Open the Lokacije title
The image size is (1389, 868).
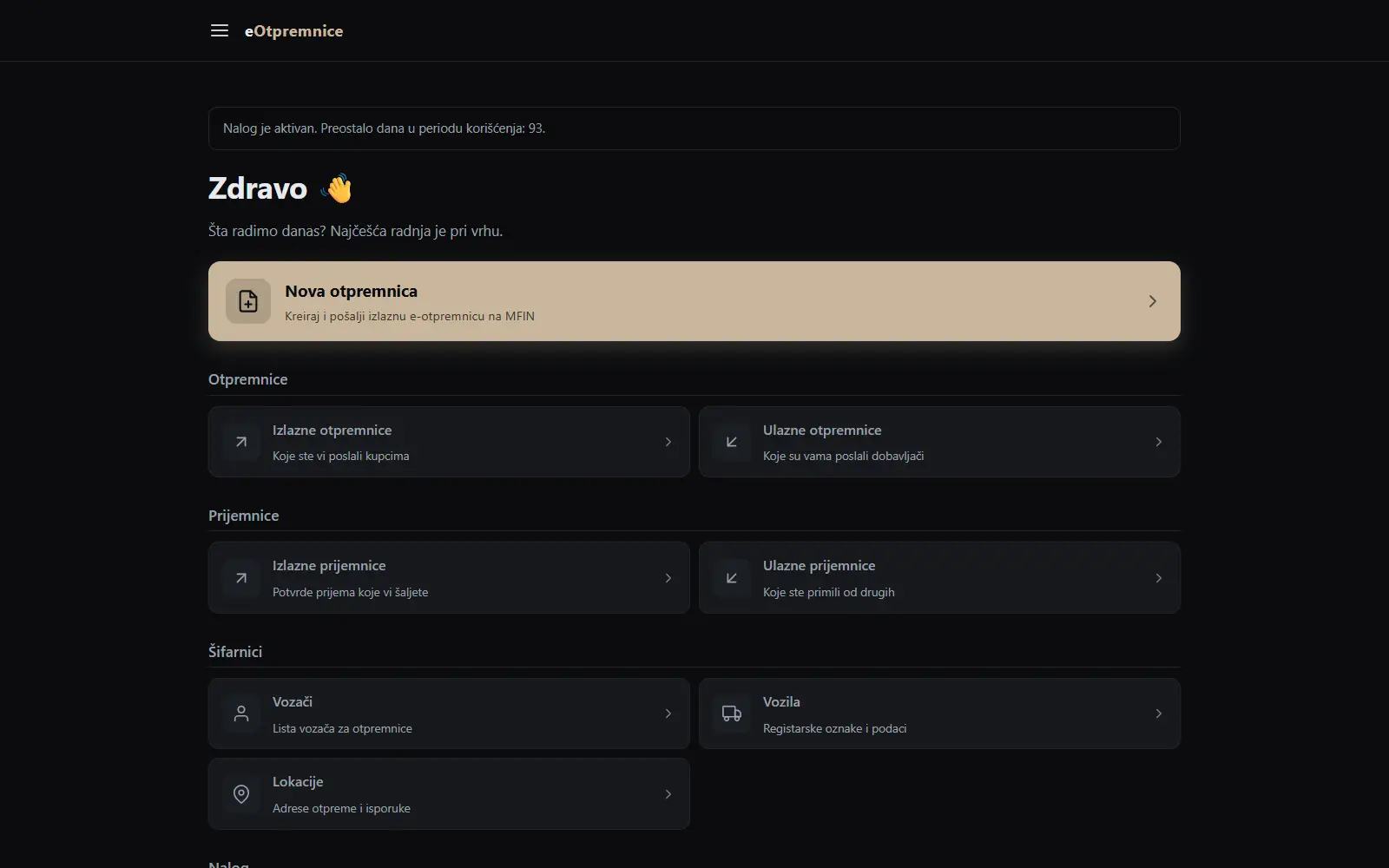point(298,782)
